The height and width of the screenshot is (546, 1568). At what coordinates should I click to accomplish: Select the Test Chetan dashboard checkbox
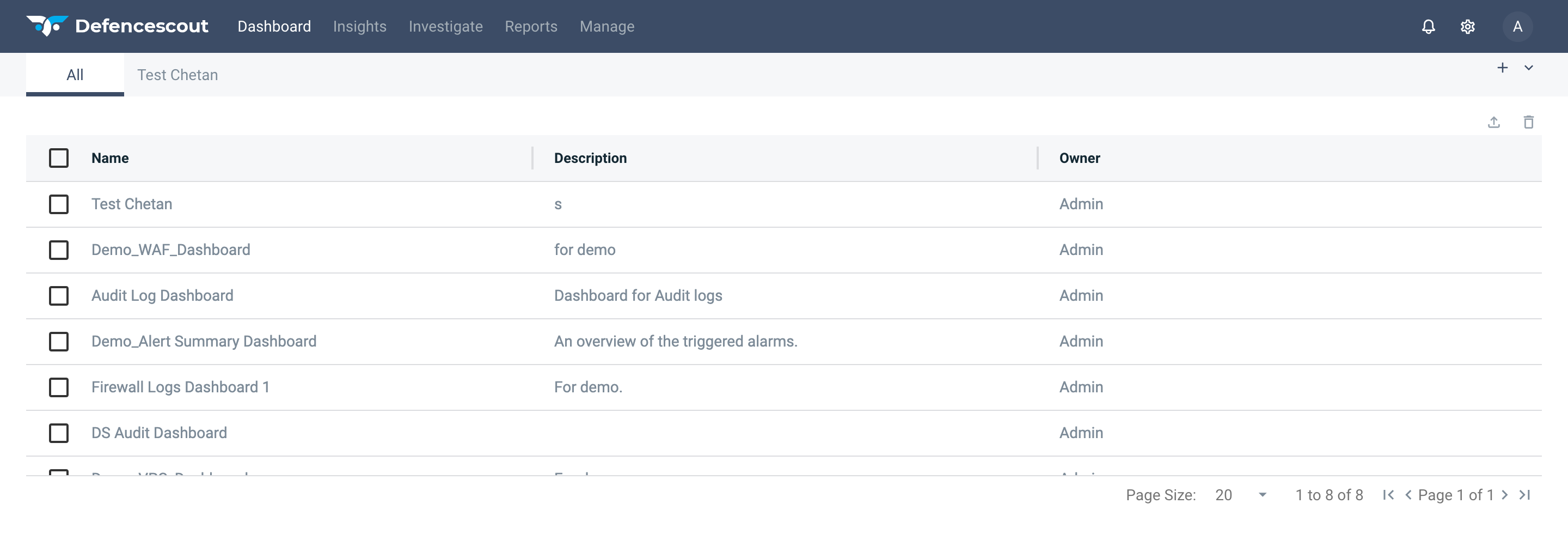point(58,204)
